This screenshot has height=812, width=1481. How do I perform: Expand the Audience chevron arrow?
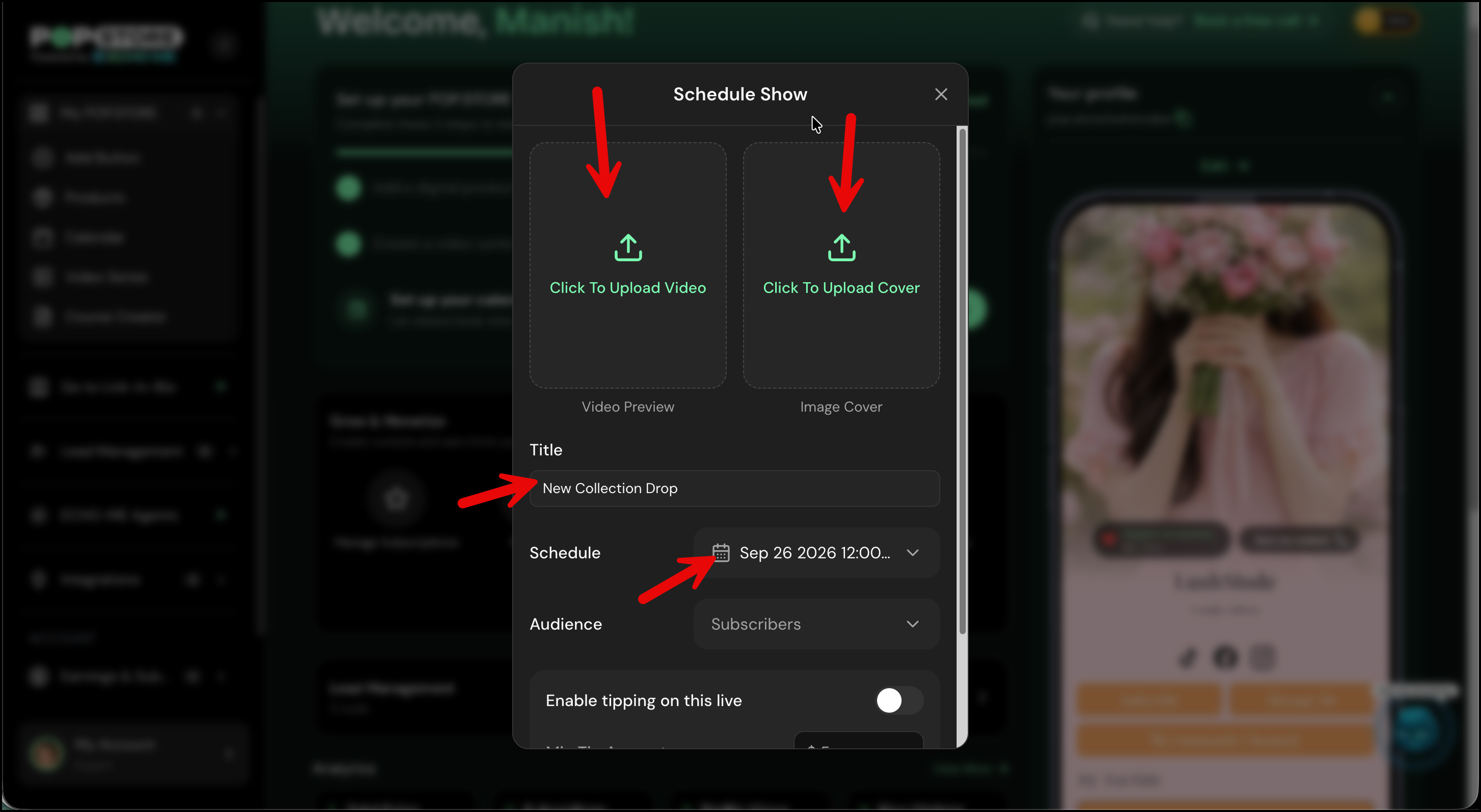[912, 624]
